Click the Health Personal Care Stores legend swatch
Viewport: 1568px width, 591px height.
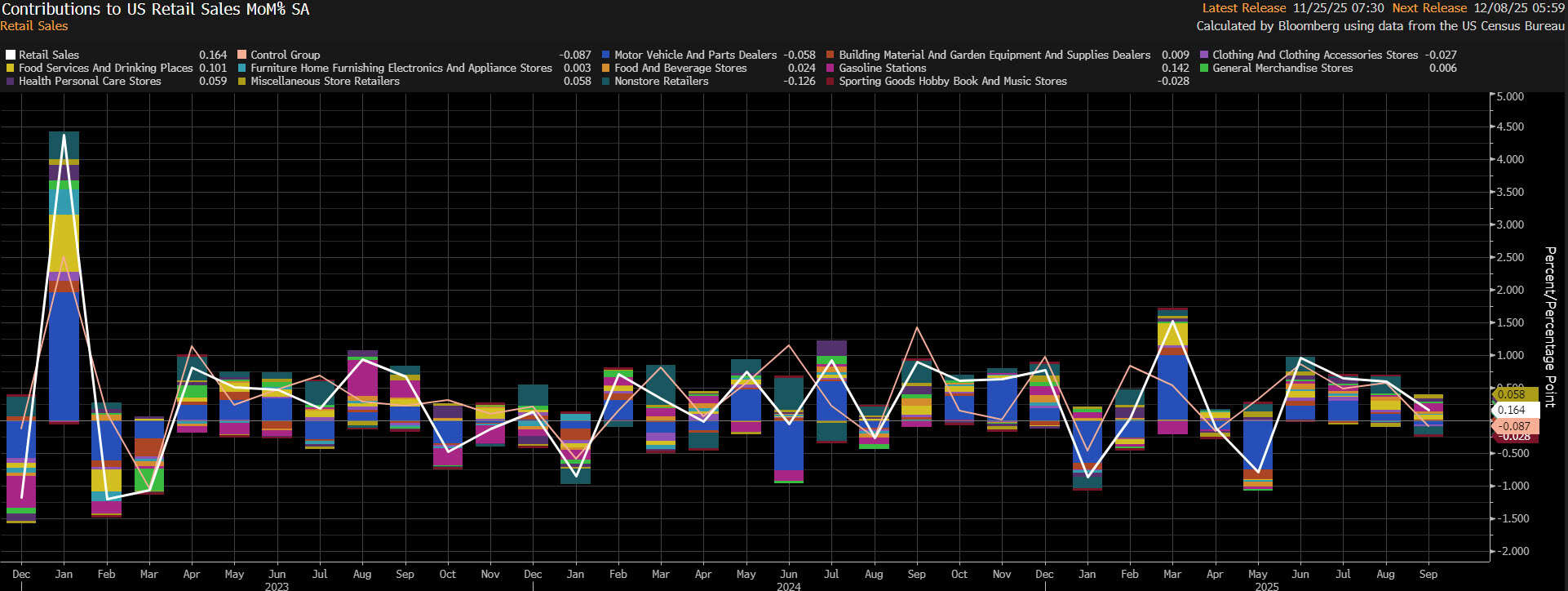pyautogui.click(x=11, y=82)
